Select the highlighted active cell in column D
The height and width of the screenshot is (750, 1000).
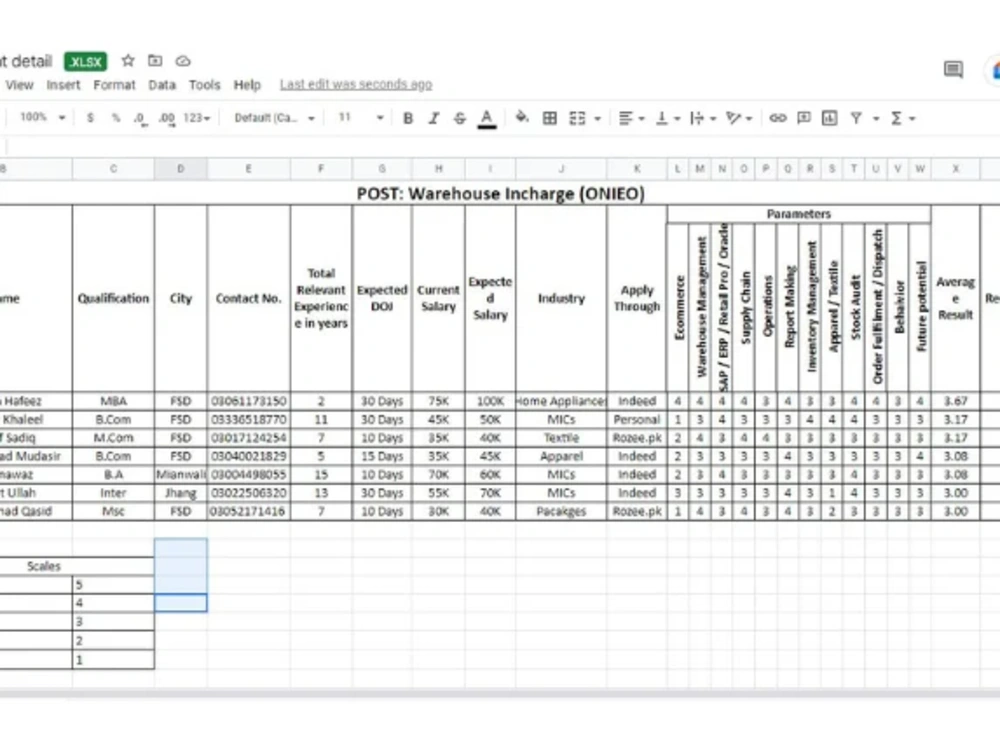[180, 603]
